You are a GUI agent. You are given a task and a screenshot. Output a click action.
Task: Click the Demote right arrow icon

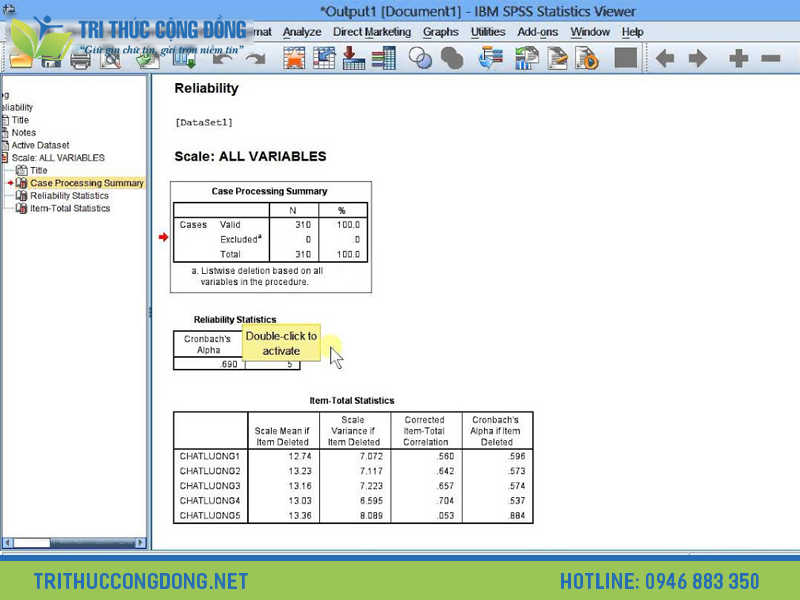coord(697,58)
